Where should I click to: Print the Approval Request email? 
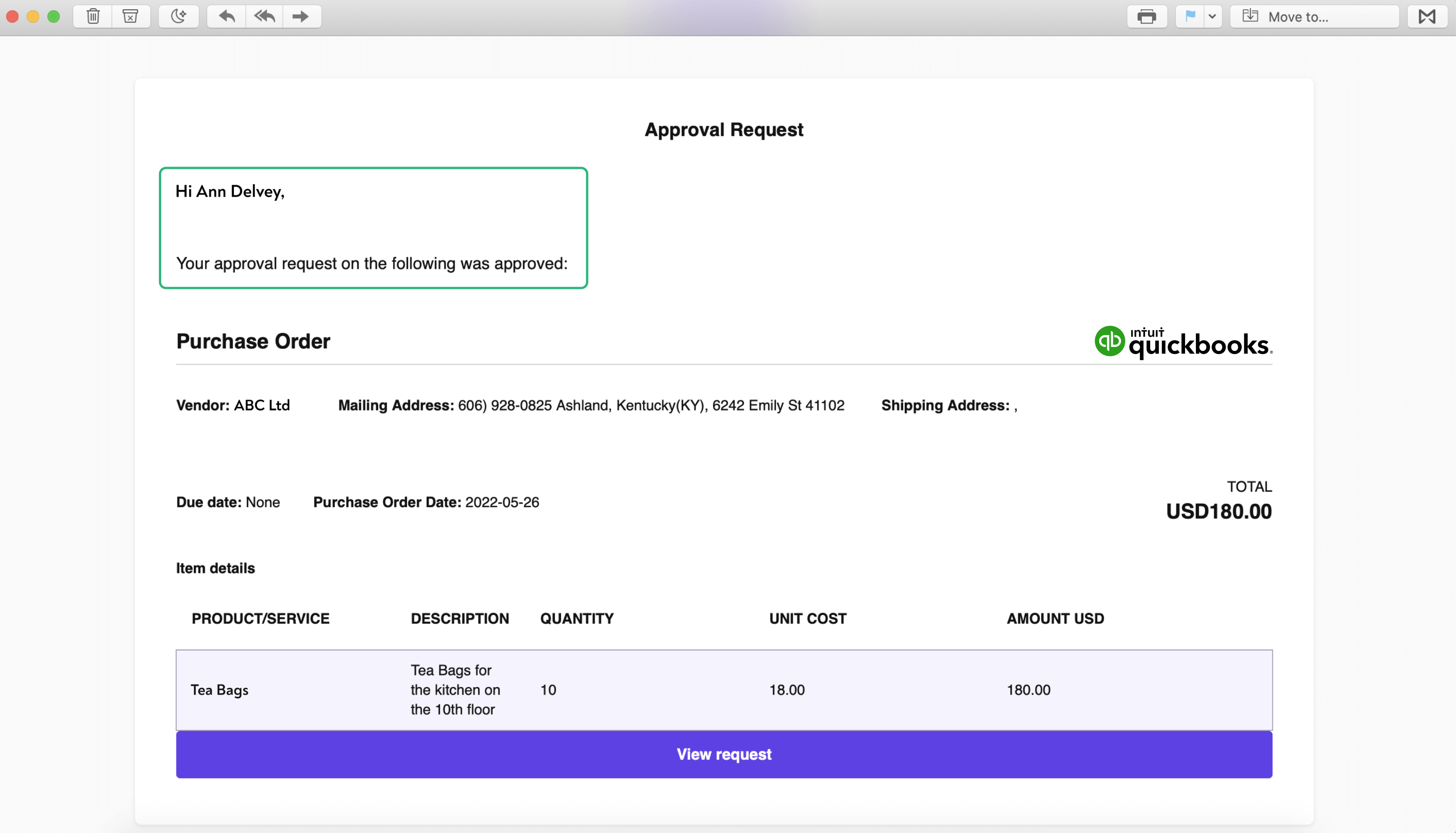tap(1147, 17)
